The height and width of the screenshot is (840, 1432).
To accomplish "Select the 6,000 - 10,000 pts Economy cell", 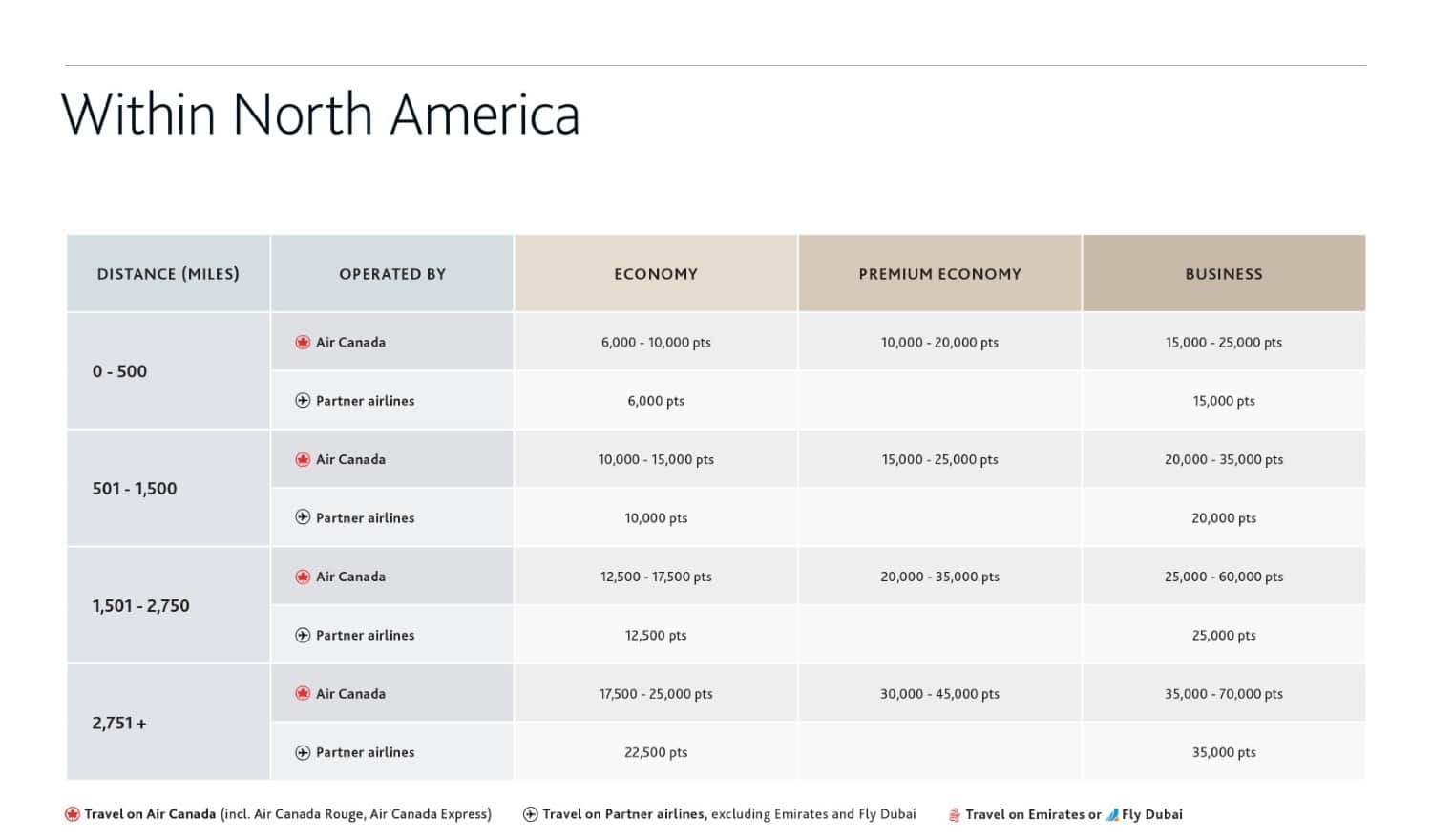I will coord(656,342).
